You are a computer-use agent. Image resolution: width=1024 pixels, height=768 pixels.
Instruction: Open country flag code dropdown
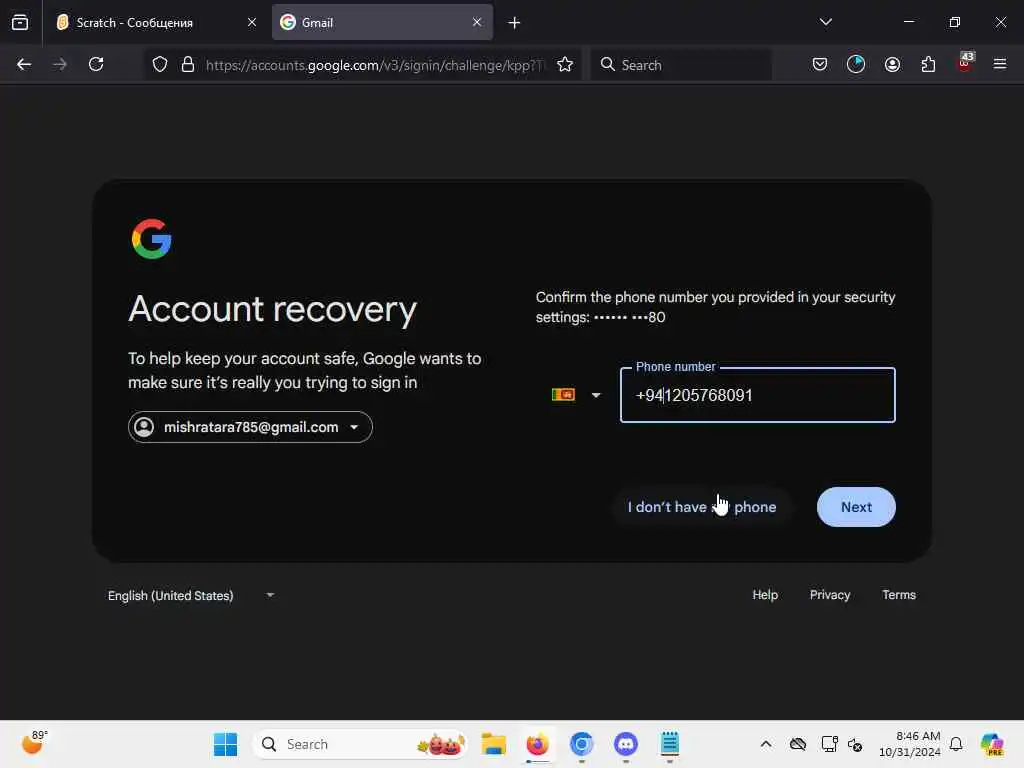(576, 395)
